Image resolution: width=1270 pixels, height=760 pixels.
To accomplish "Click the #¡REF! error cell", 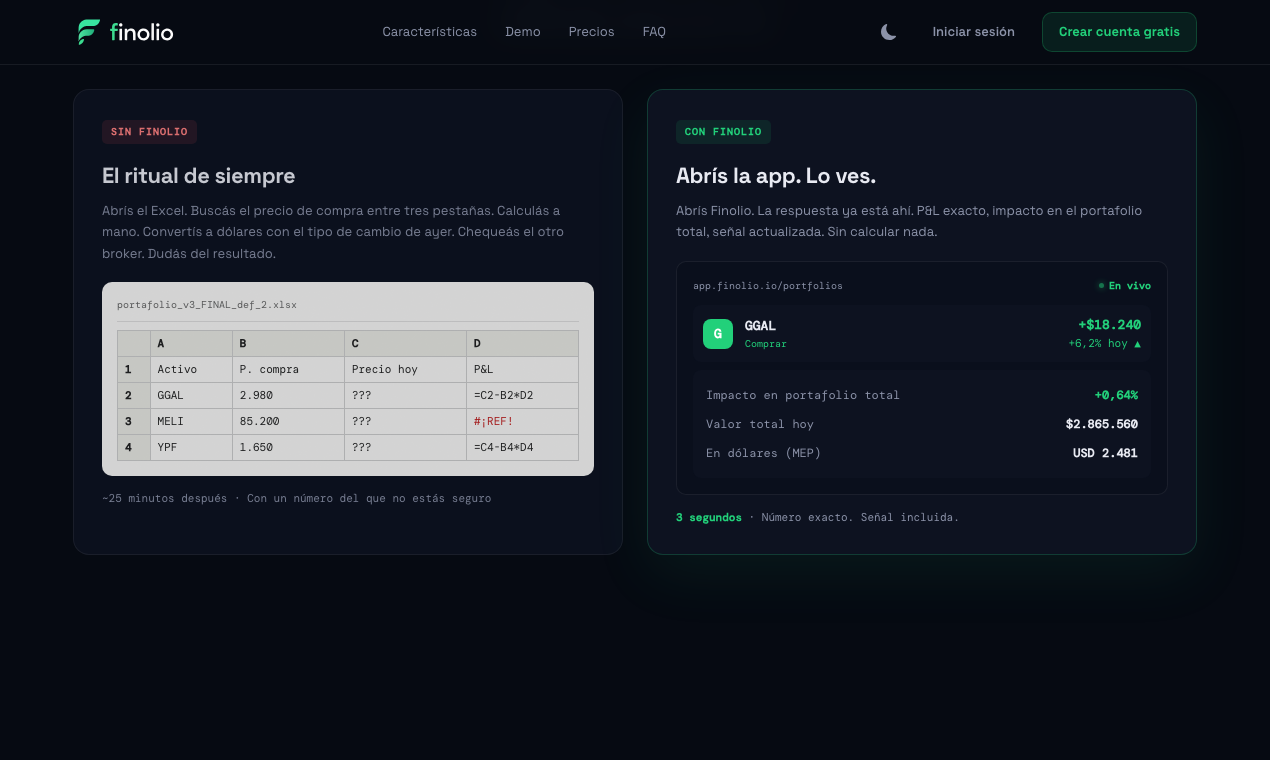I will point(522,422).
